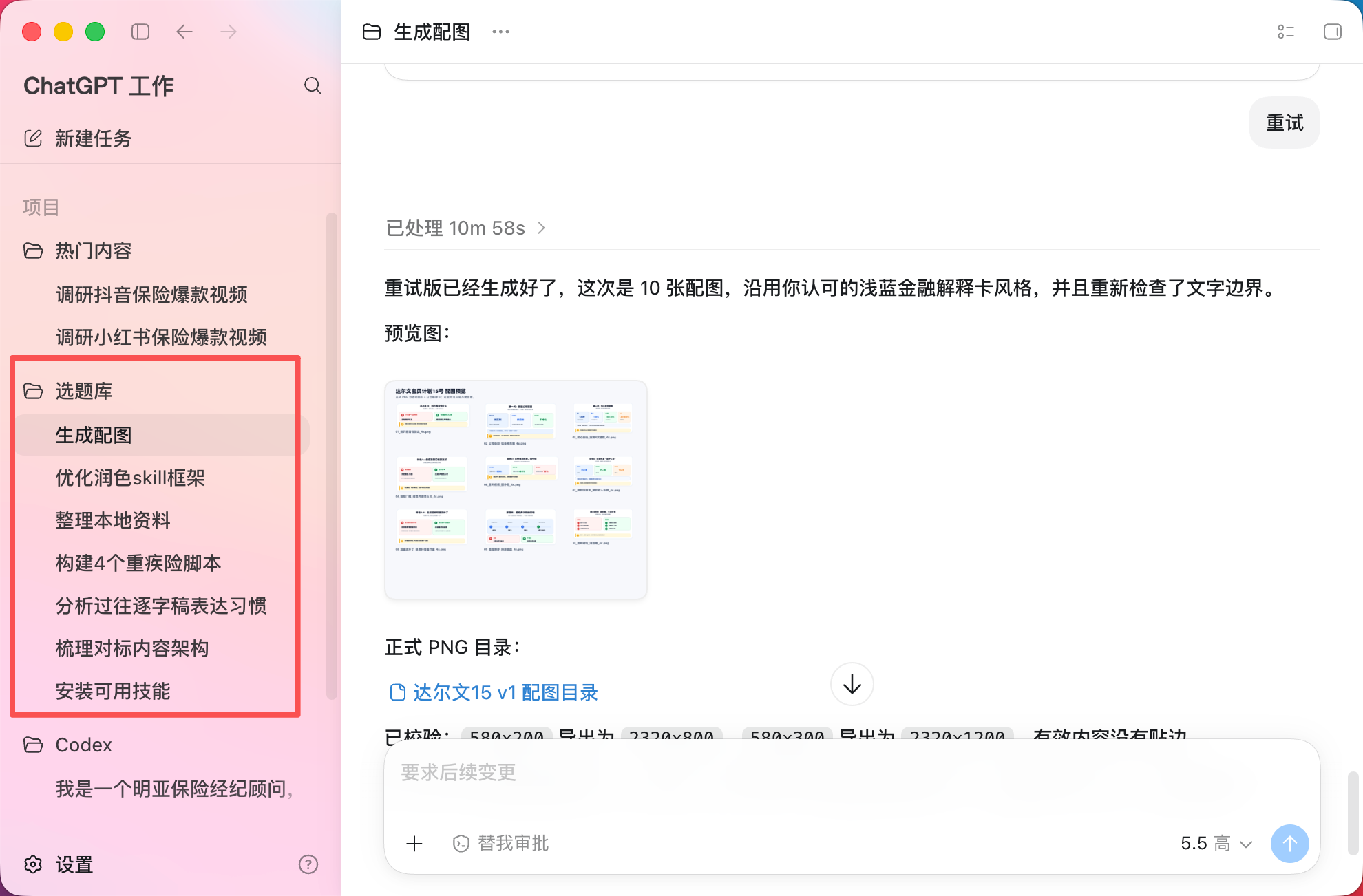Open task 构建4个重疾险脚本

click(x=138, y=563)
